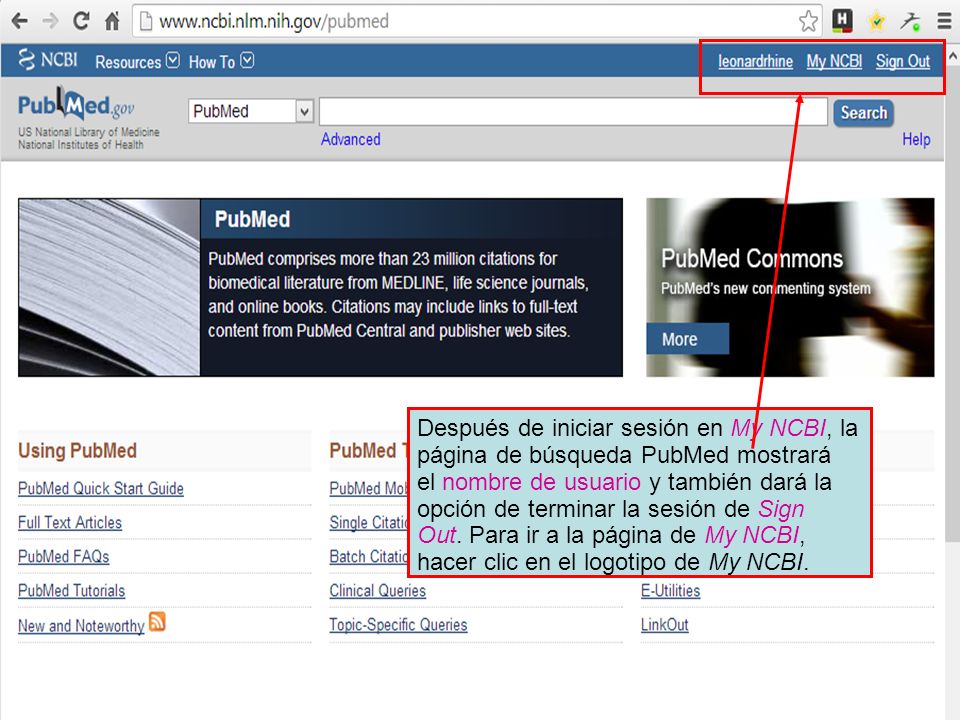960x720 pixels.
Task: Open the leonardrhine username link
Action: [756, 61]
